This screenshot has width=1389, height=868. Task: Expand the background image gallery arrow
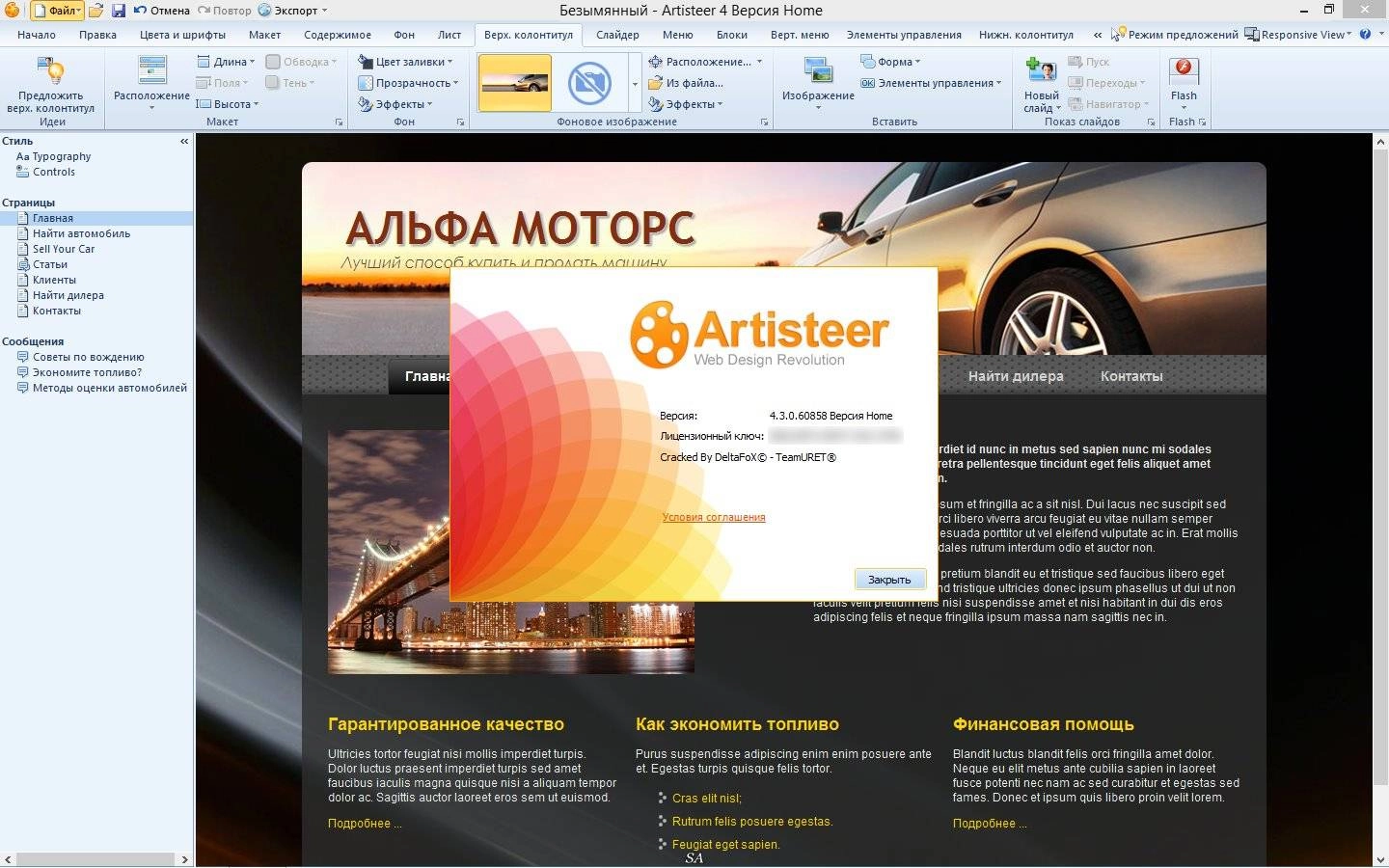(635, 83)
